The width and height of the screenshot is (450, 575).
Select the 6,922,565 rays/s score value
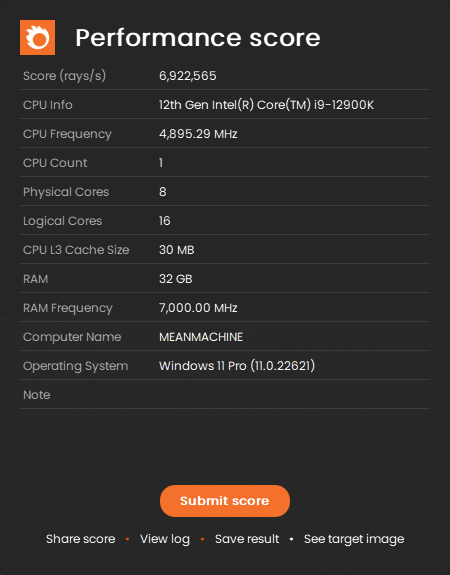coord(187,76)
